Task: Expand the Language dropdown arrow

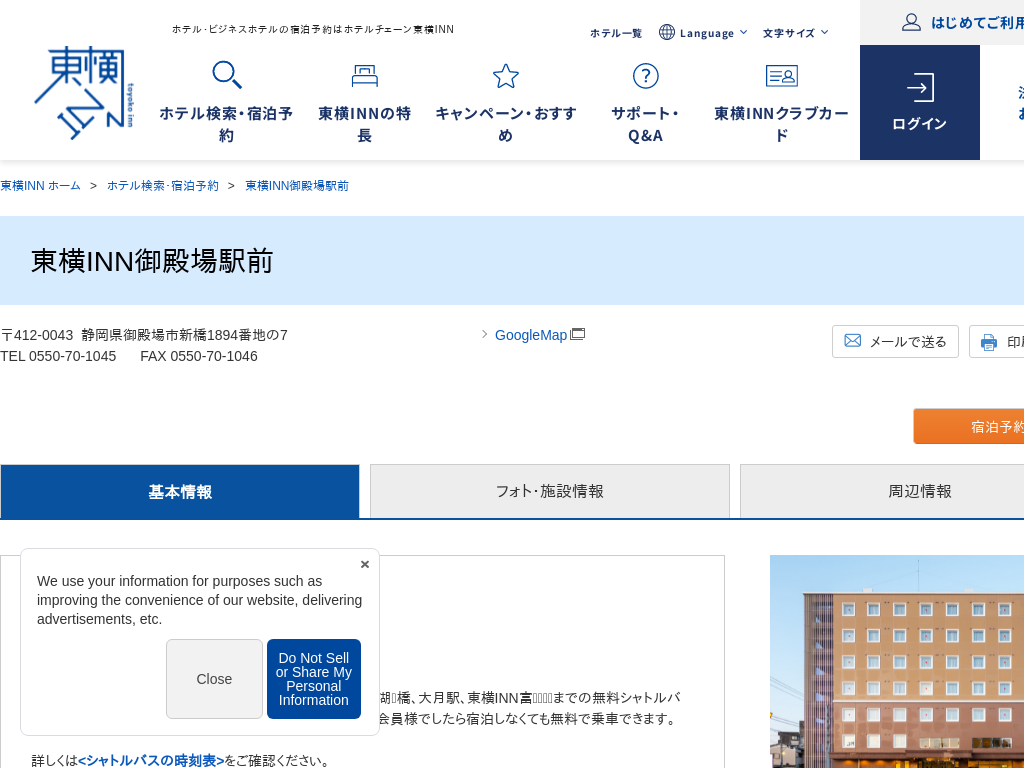Action: point(743,32)
